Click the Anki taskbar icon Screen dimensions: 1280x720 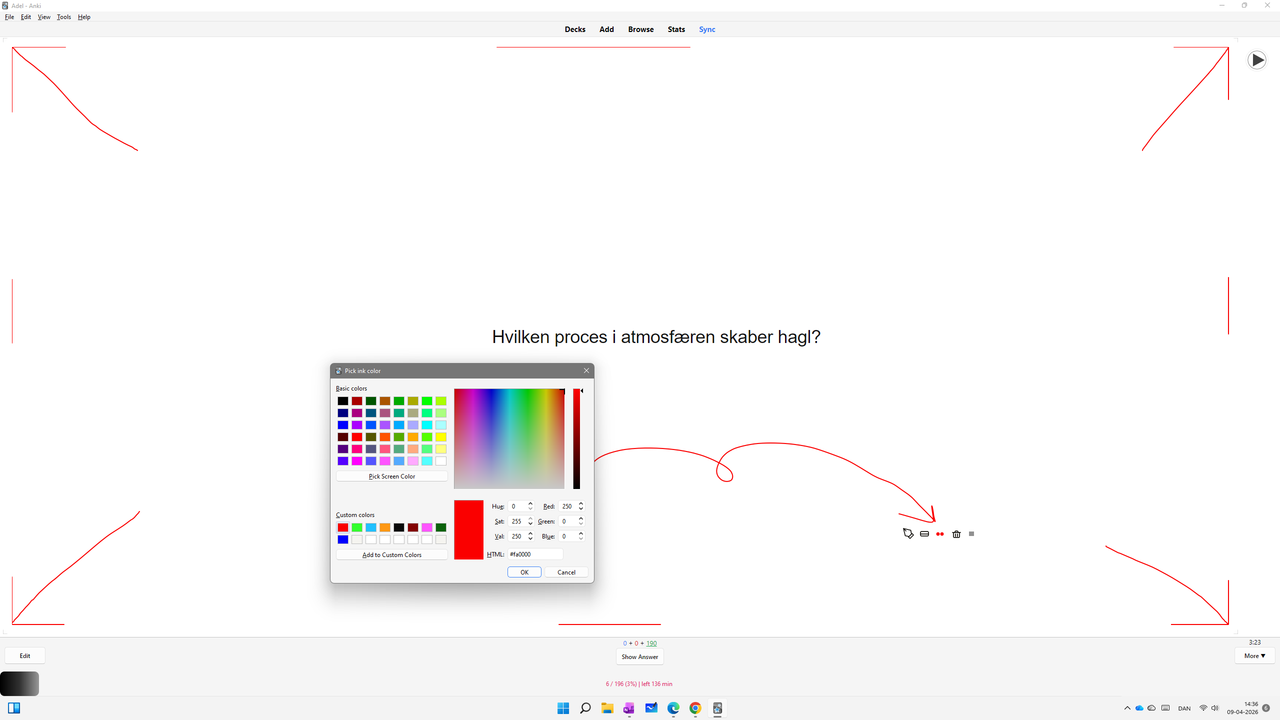point(717,708)
